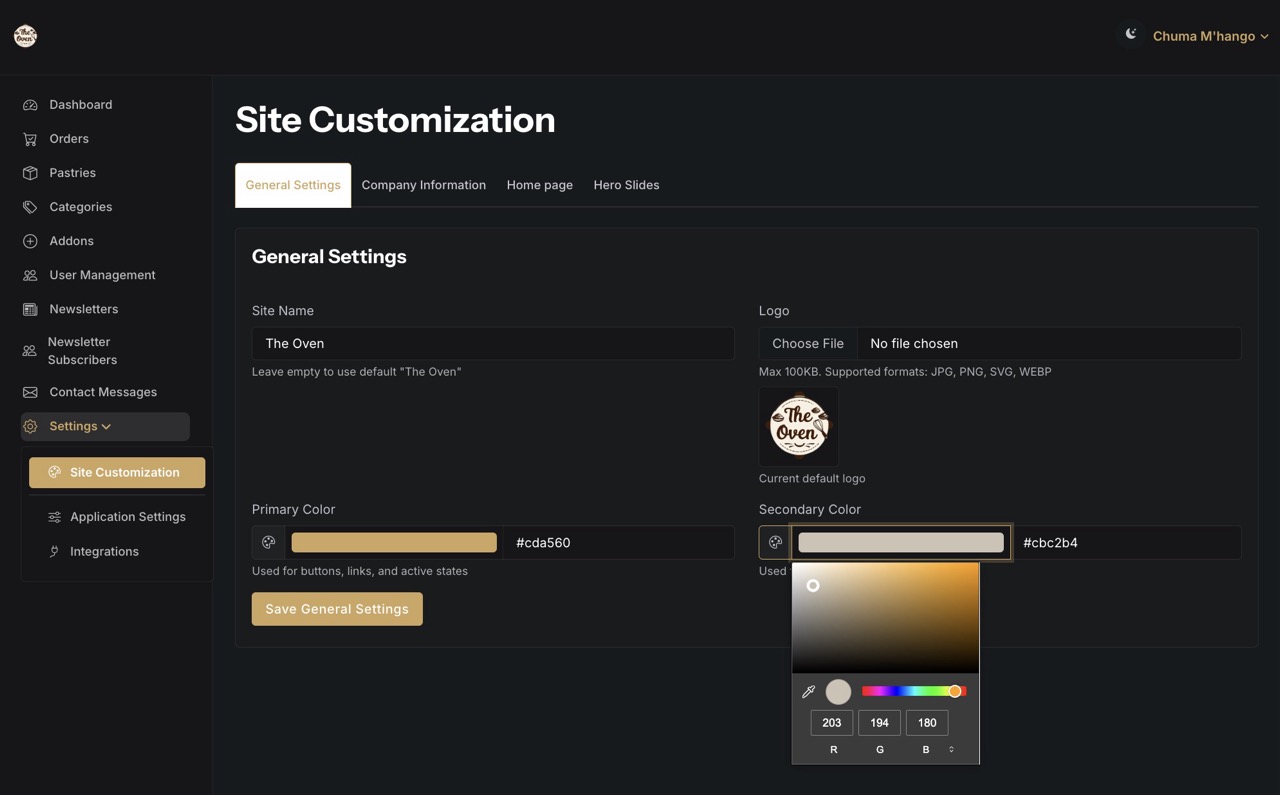This screenshot has width=1280, height=795.
Task: Switch the RGB color format stepper
Action: click(x=951, y=749)
